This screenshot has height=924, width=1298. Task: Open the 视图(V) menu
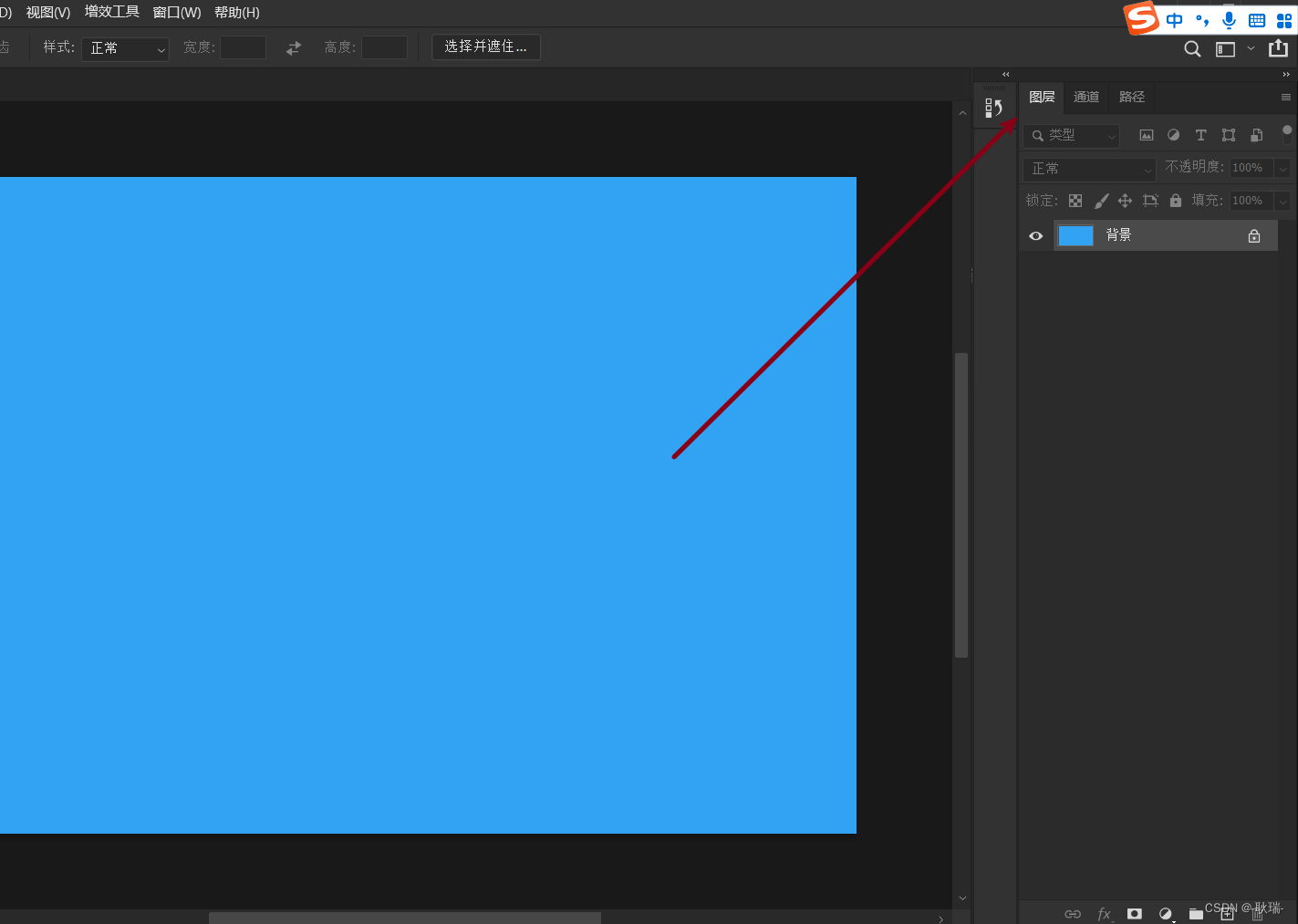pos(48,13)
